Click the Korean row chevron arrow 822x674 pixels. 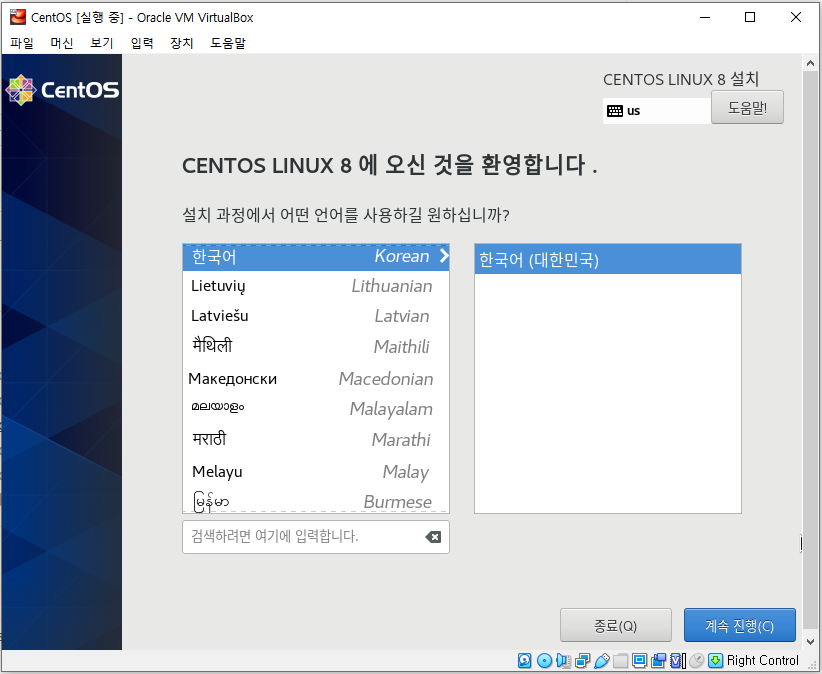coord(444,256)
